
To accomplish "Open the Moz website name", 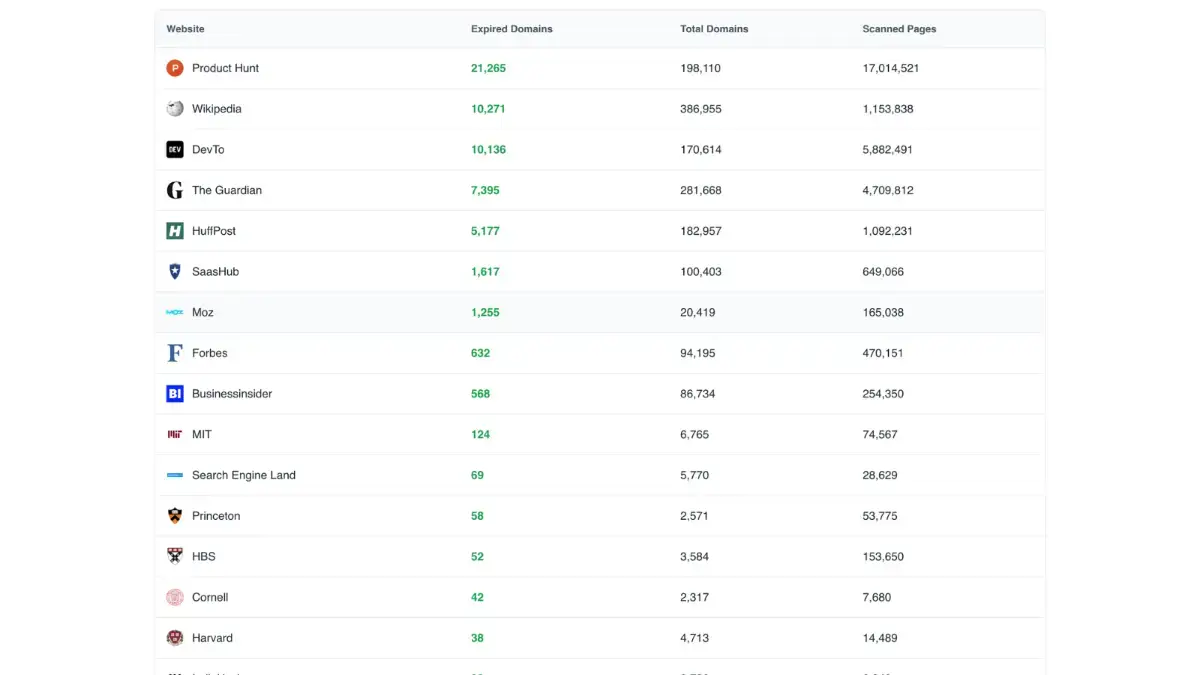I will click(203, 312).
